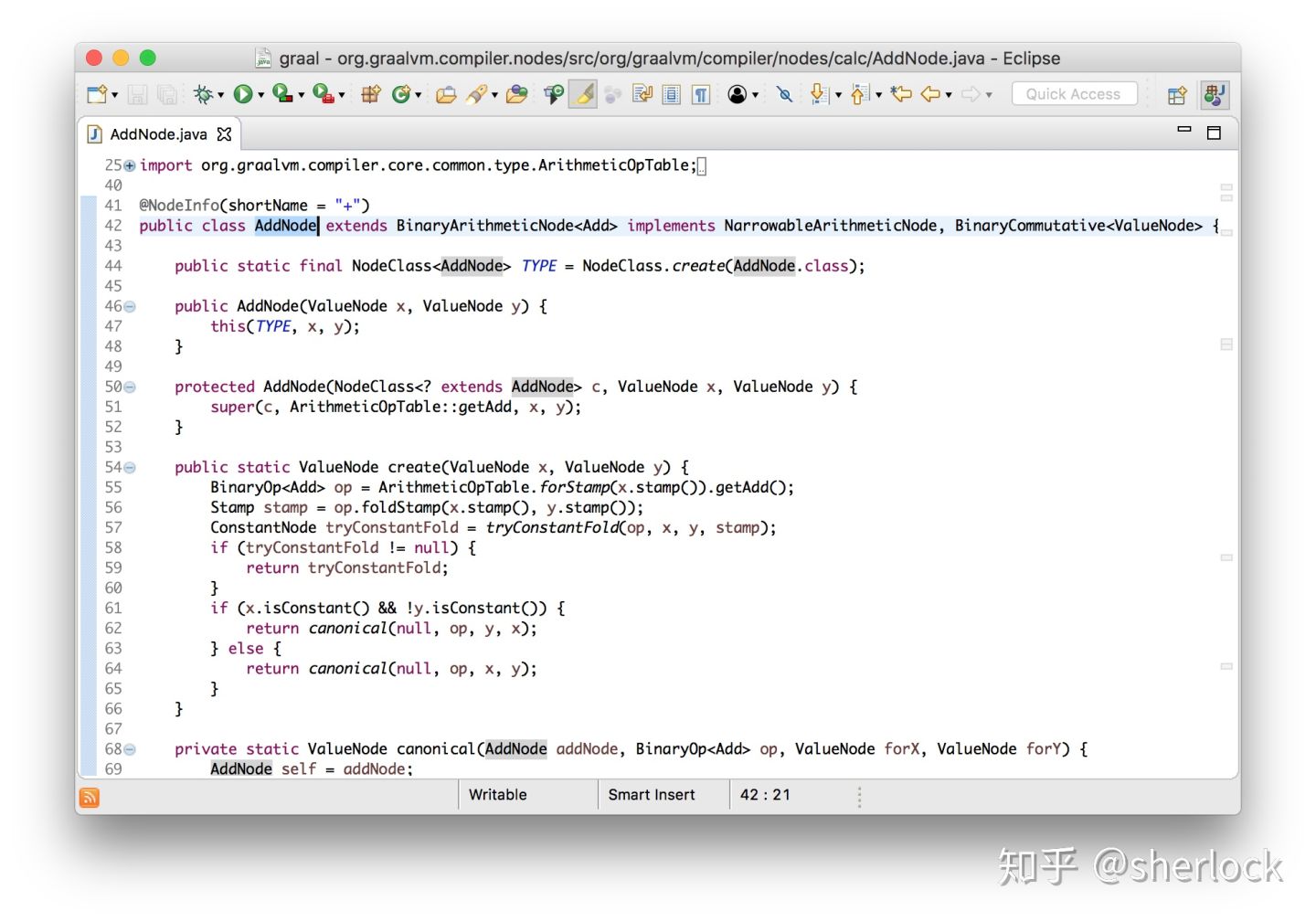Screen dimensions: 1316x922
Task: Click the Forward navigation arrow
Action: tap(971, 94)
